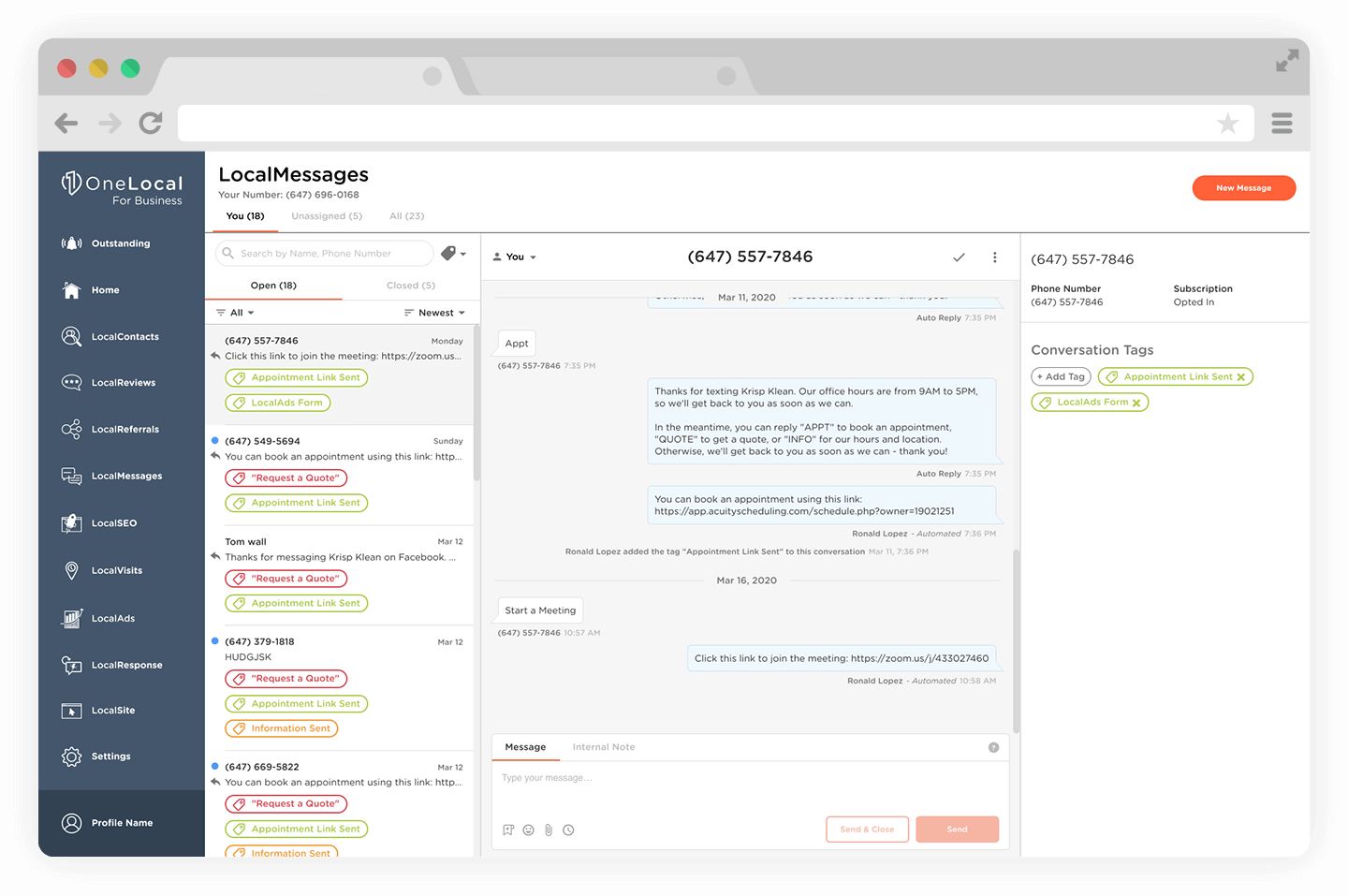Open saved replies with the bookmark icon
This screenshot has height=896, width=1348.
click(x=508, y=830)
